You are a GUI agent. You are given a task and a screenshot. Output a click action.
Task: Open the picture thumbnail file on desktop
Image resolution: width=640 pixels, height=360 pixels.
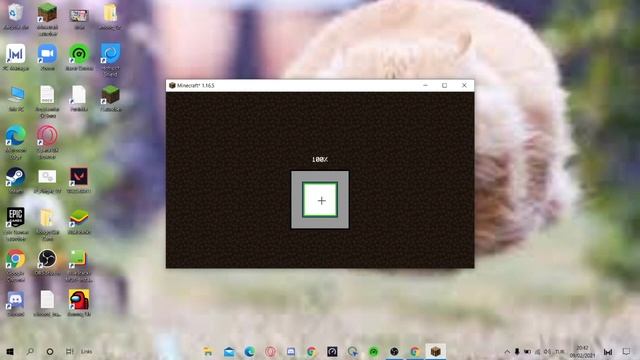coord(79,16)
